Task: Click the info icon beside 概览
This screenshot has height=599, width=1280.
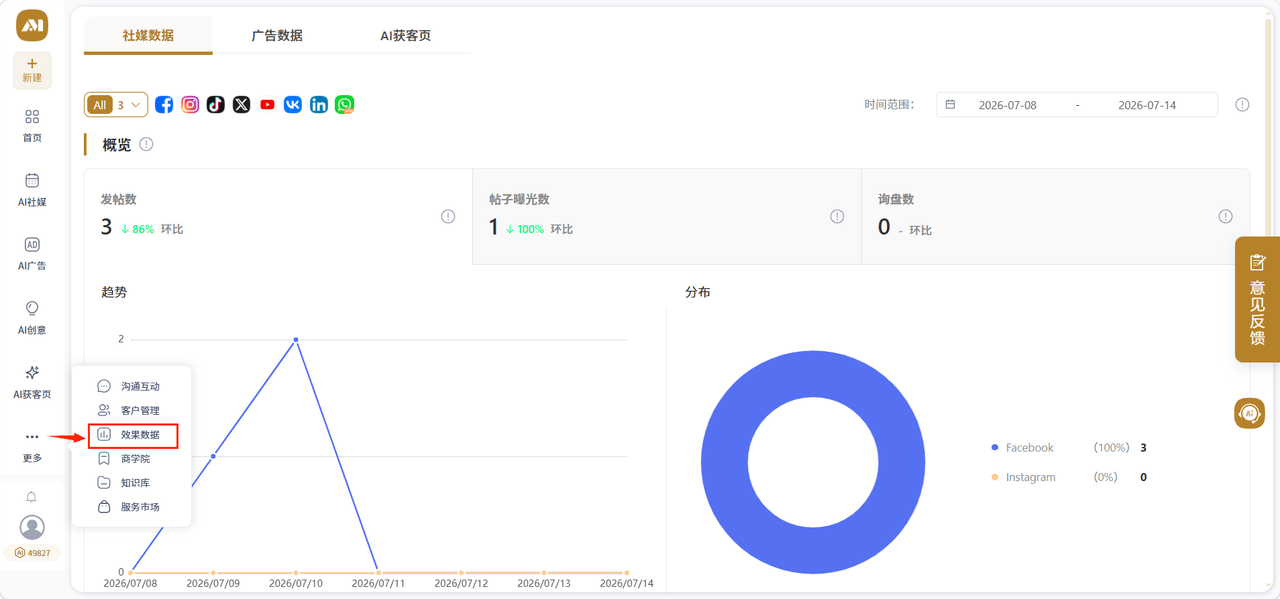Action: (x=146, y=144)
